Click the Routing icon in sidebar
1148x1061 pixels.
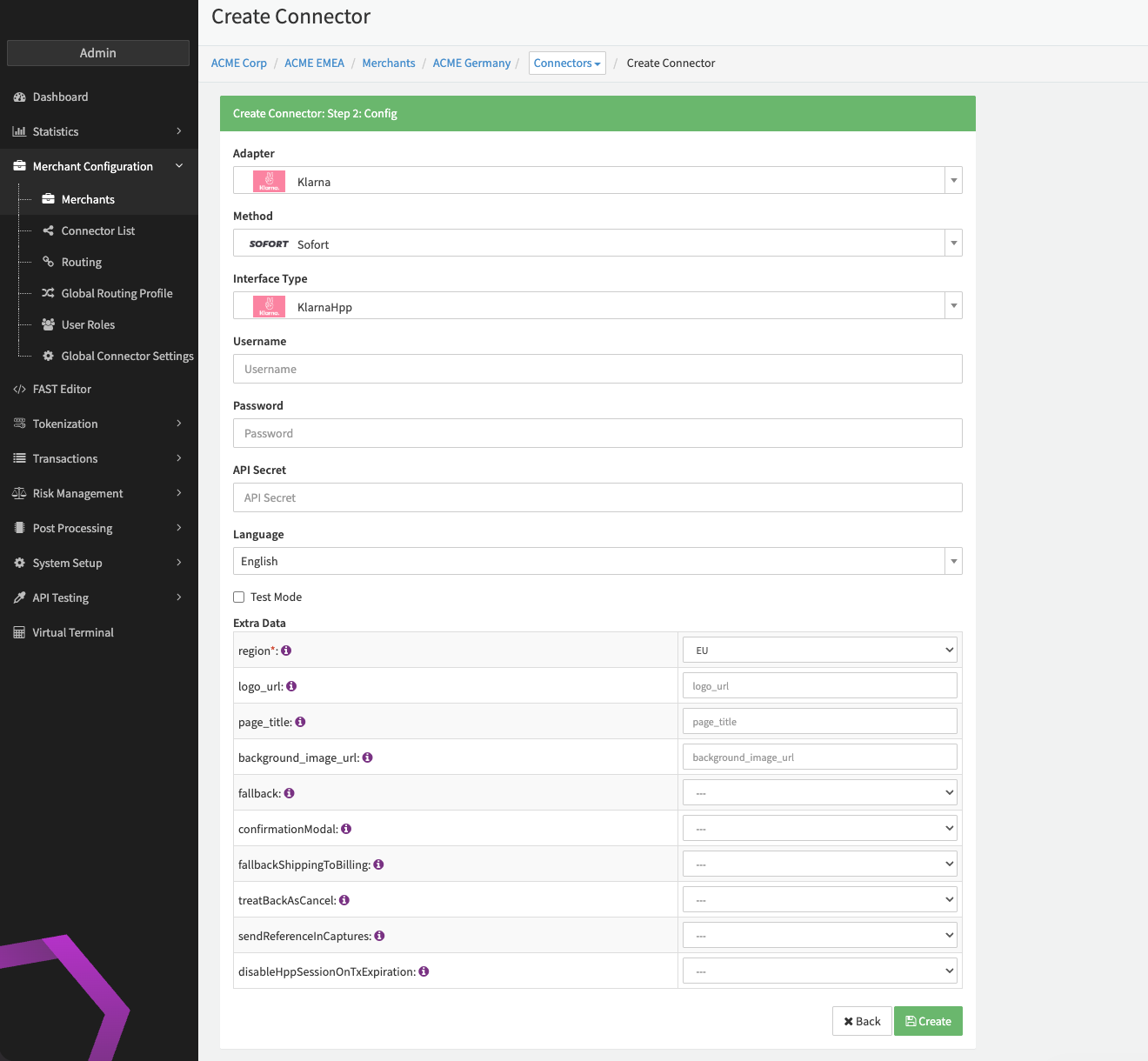pos(49,262)
